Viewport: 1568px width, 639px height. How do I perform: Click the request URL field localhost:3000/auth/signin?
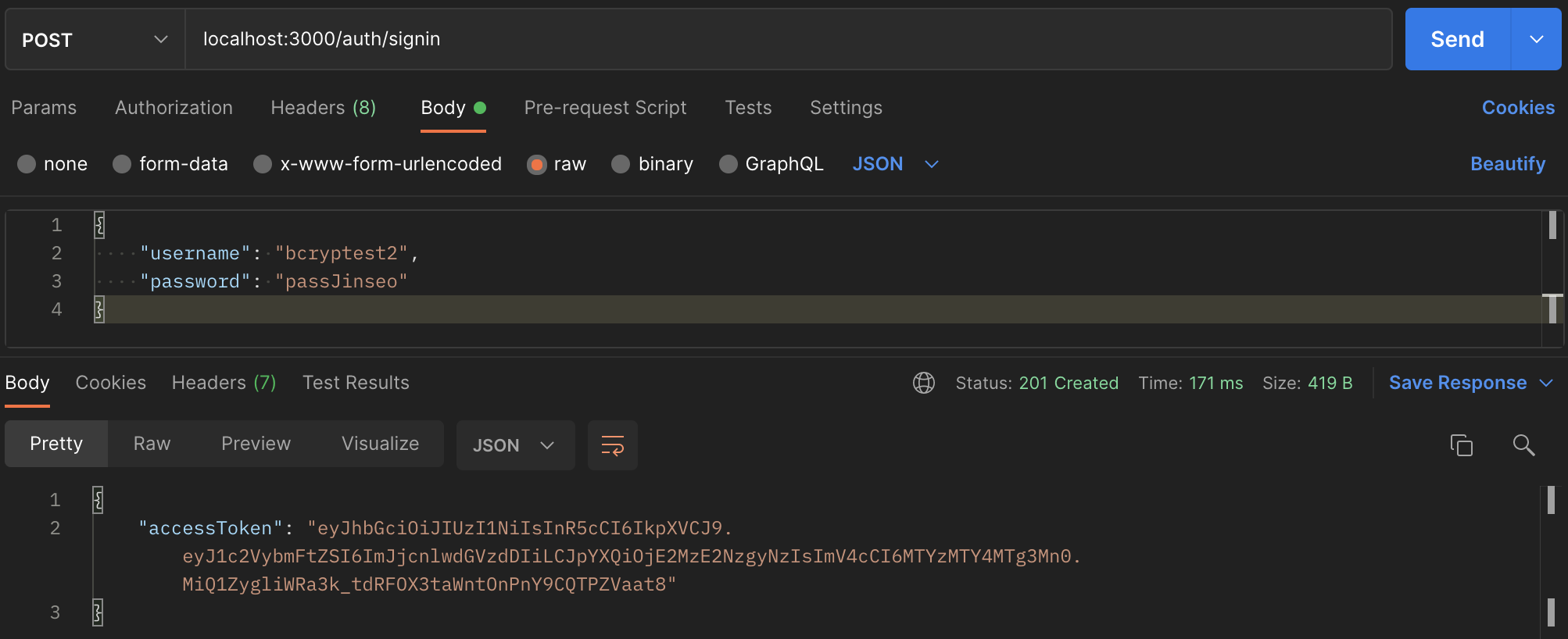(x=788, y=39)
